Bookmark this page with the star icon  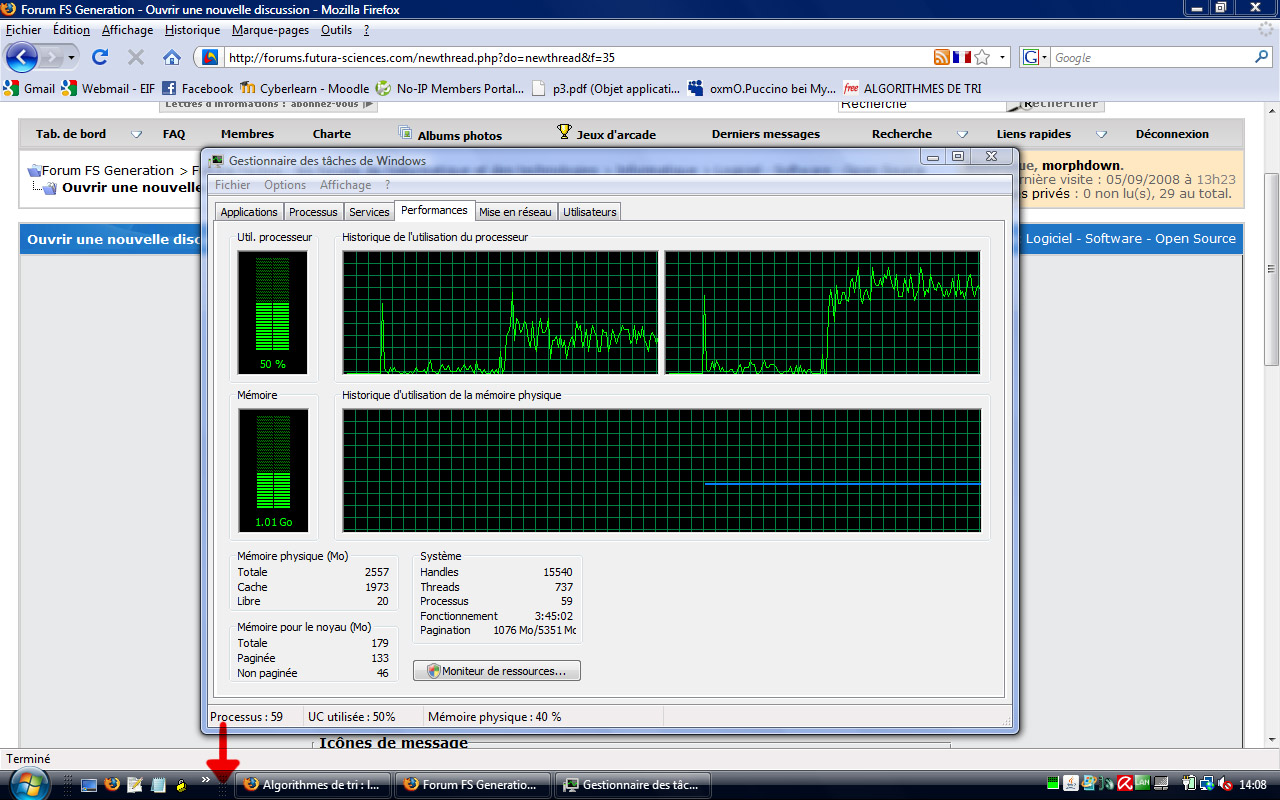point(982,57)
